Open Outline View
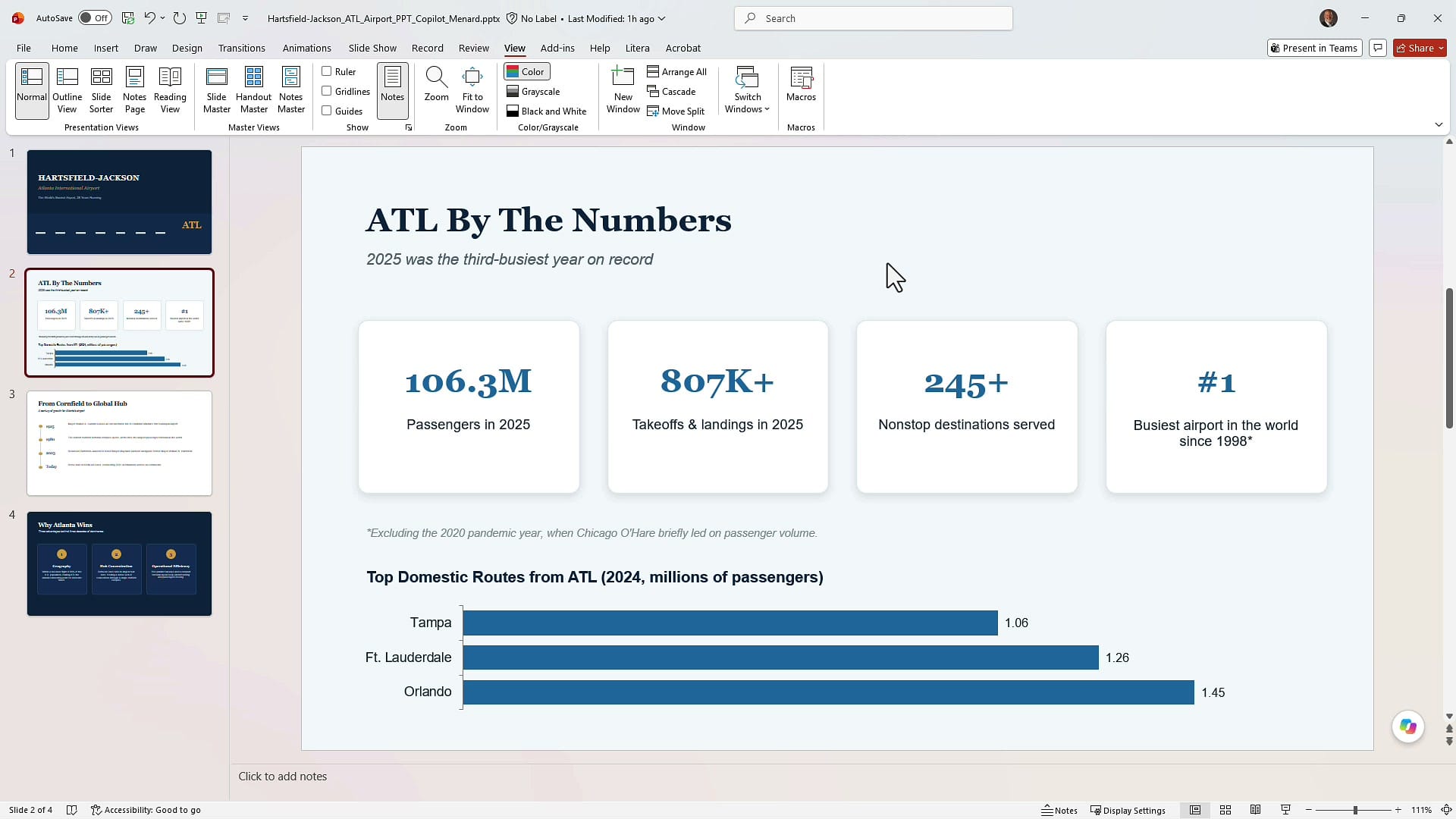1456x819 pixels. (x=67, y=90)
